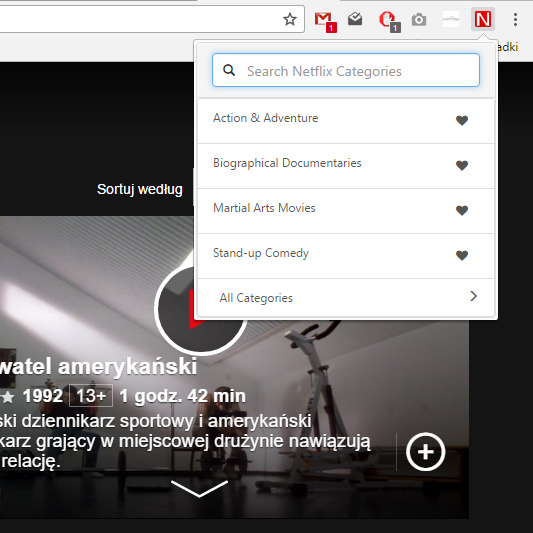Click the duration '1 godz. 42 min'

(x=183, y=396)
